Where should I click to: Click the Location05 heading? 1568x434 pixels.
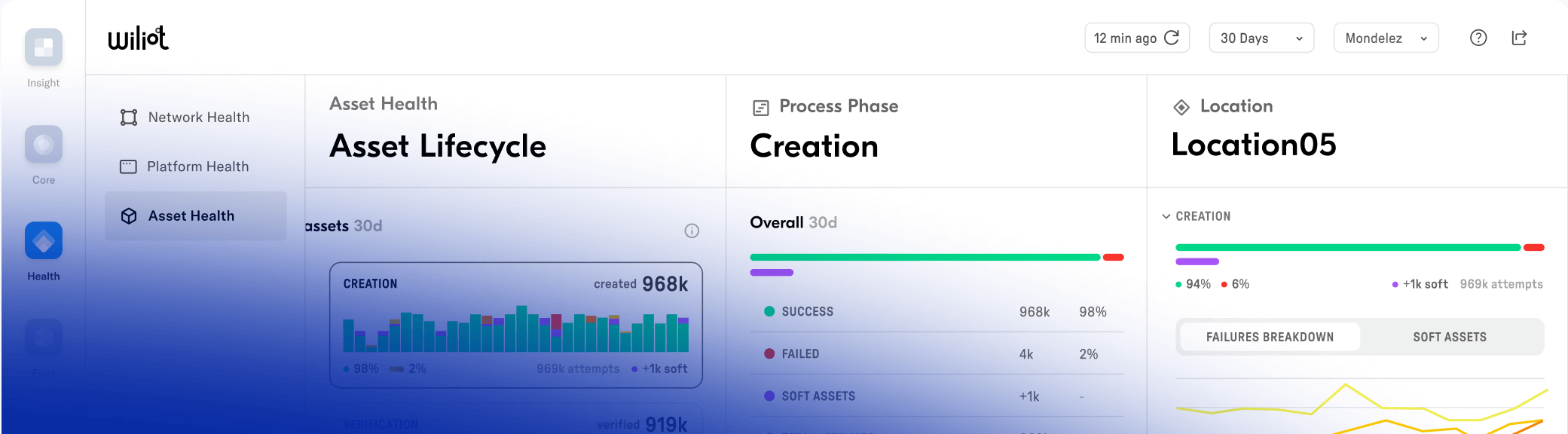(x=1254, y=145)
